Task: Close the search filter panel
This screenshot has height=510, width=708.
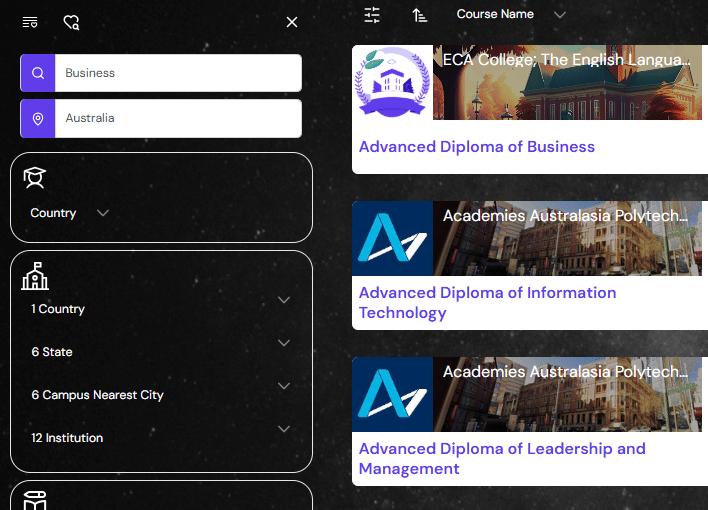Action: [292, 22]
